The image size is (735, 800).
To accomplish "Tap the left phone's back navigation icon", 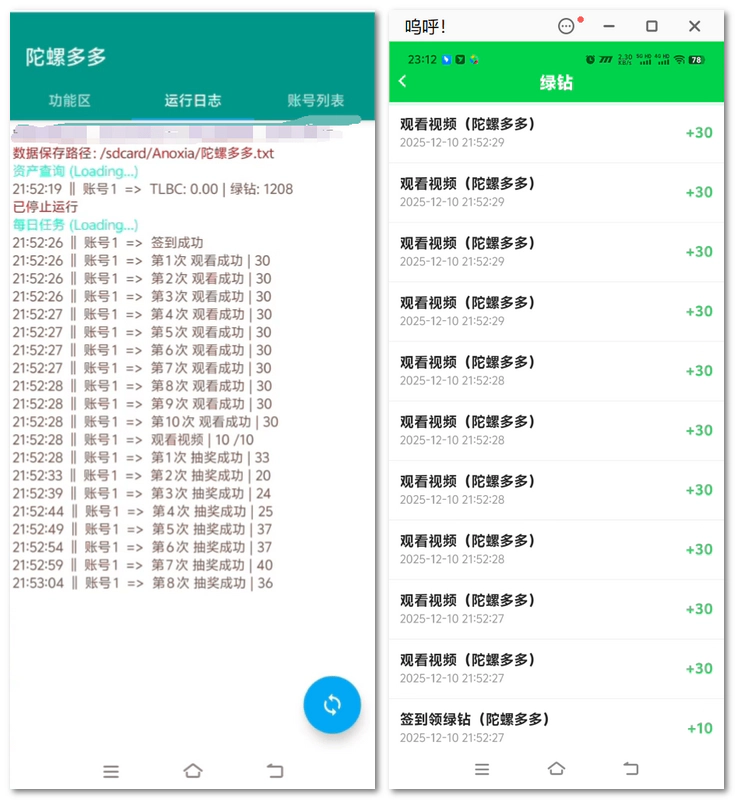I will pos(275,771).
